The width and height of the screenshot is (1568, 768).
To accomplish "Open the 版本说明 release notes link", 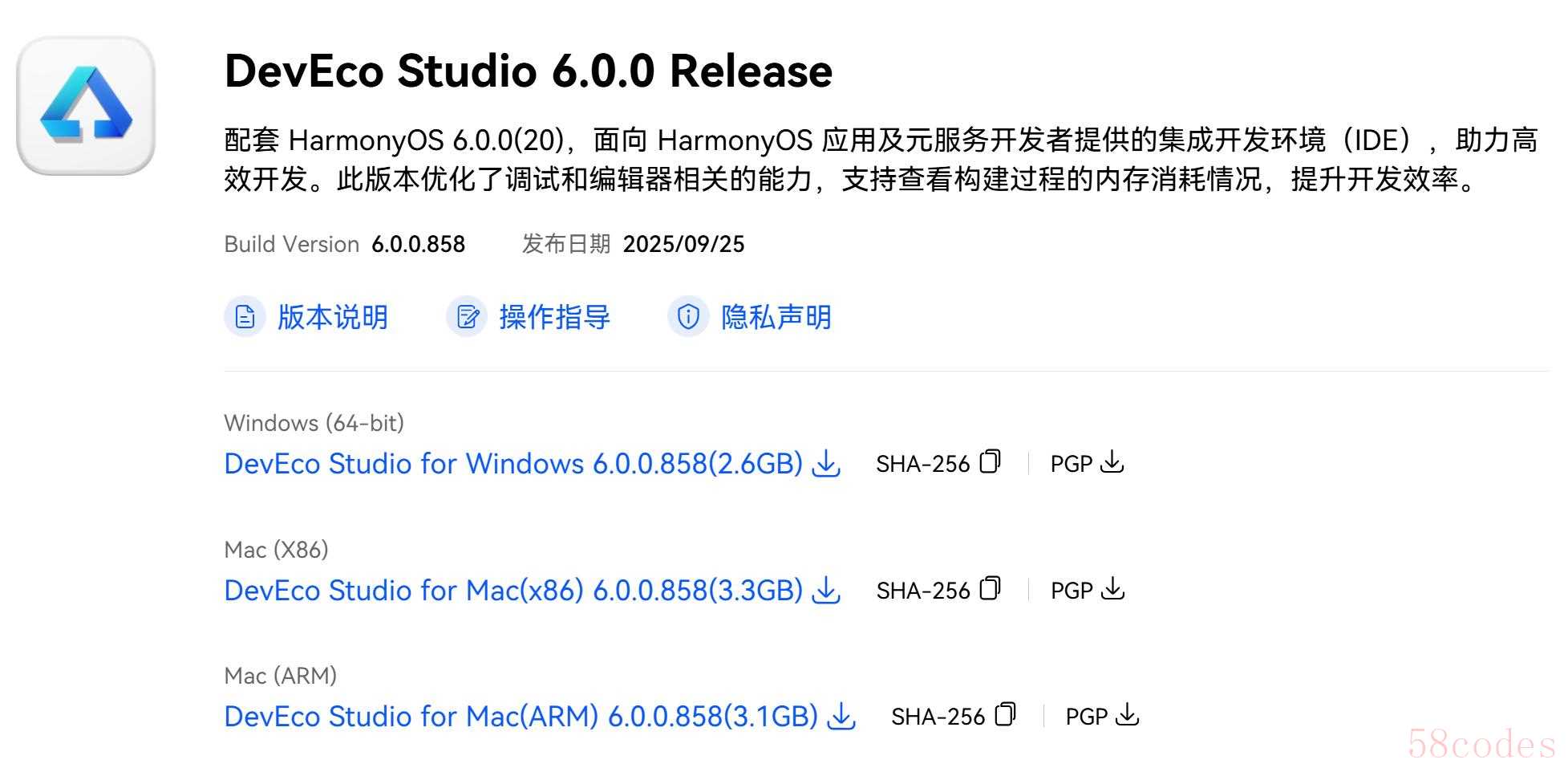I will (x=333, y=317).
